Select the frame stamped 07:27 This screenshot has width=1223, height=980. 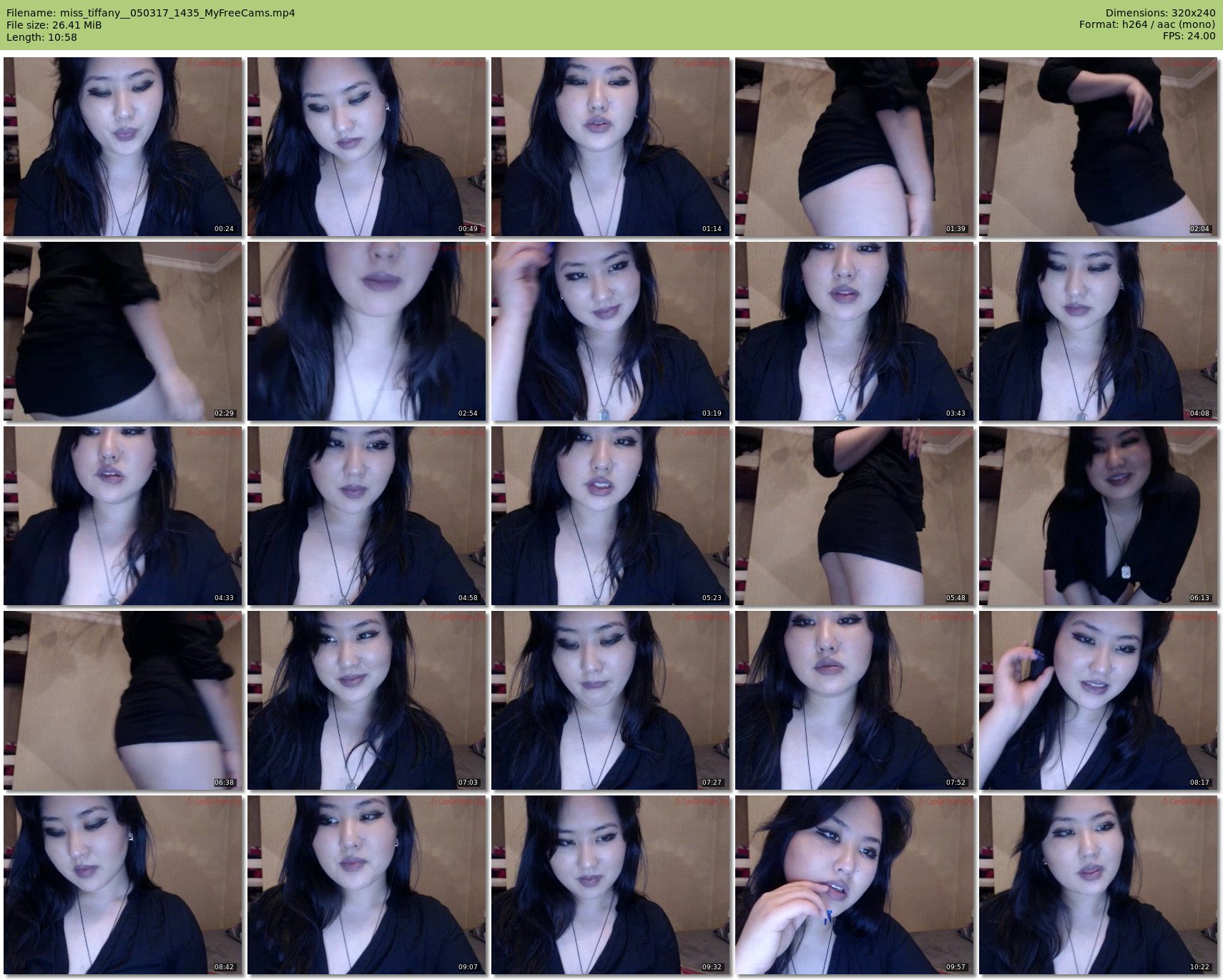pyautogui.click(x=611, y=700)
